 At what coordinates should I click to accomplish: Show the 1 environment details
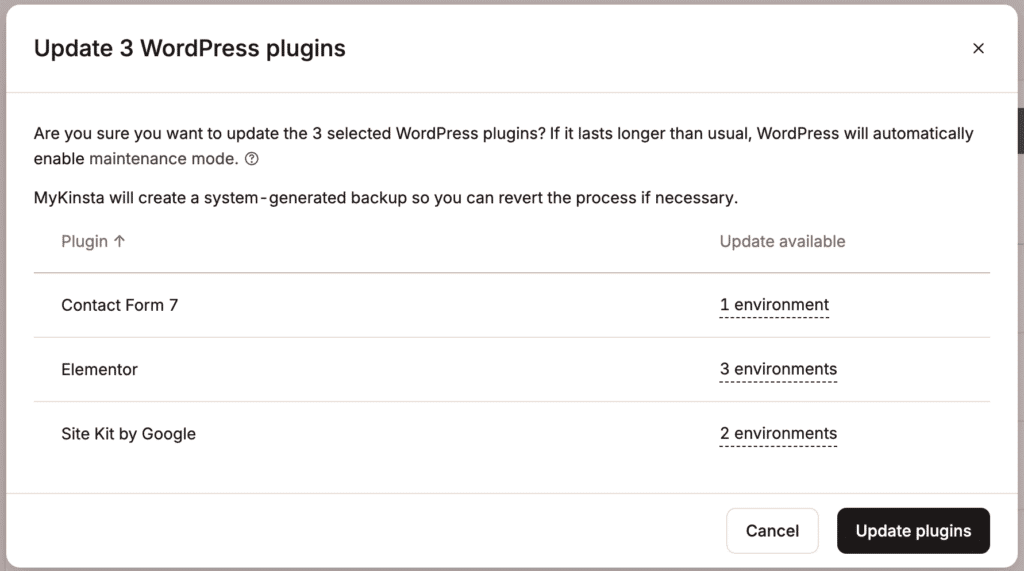pyautogui.click(x=774, y=305)
